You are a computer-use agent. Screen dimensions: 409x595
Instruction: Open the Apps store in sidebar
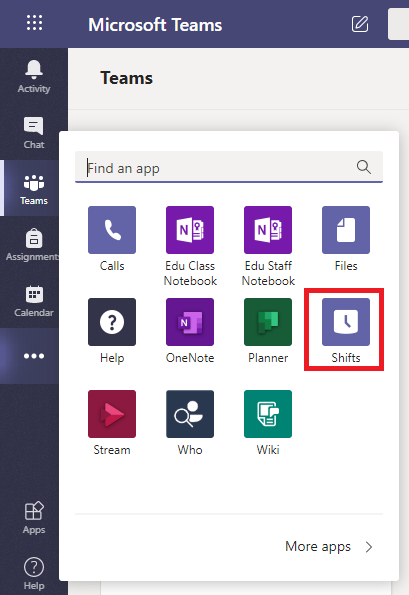tap(34, 518)
